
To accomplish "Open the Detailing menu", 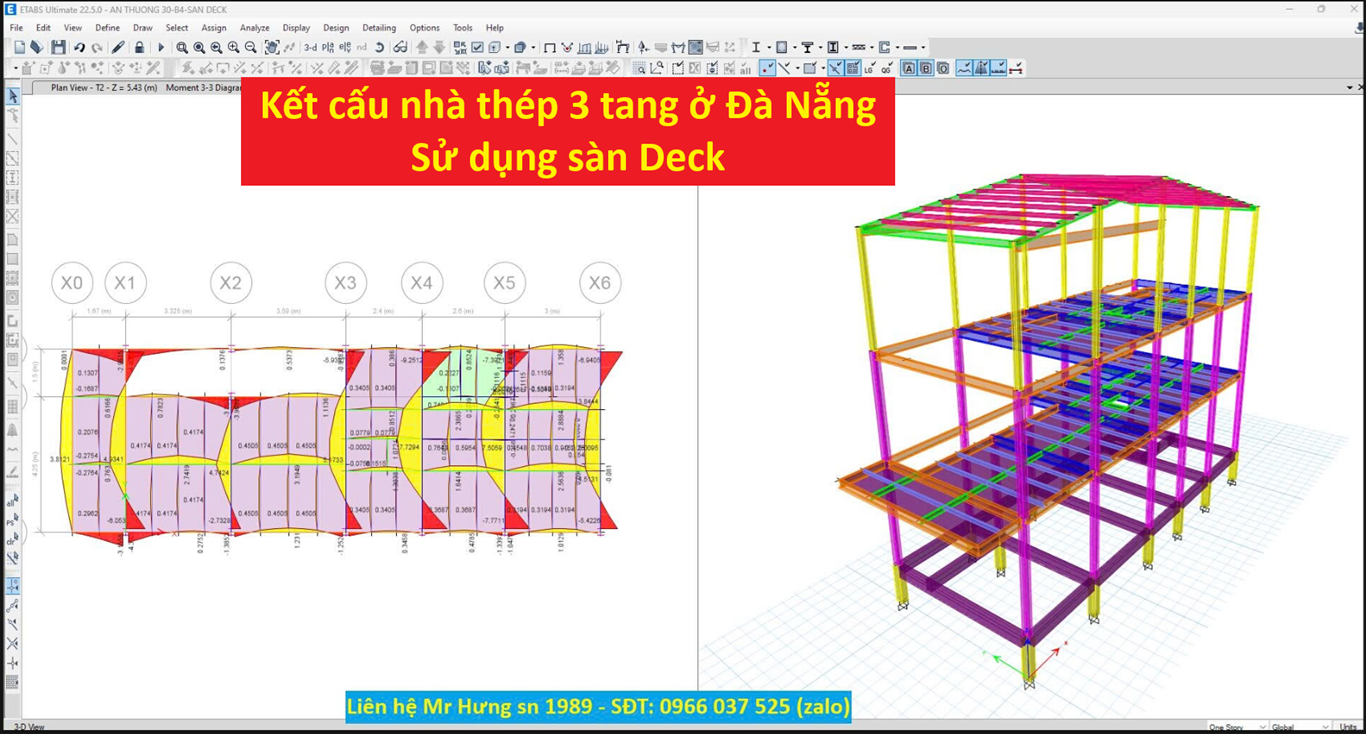I will click(379, 28).
